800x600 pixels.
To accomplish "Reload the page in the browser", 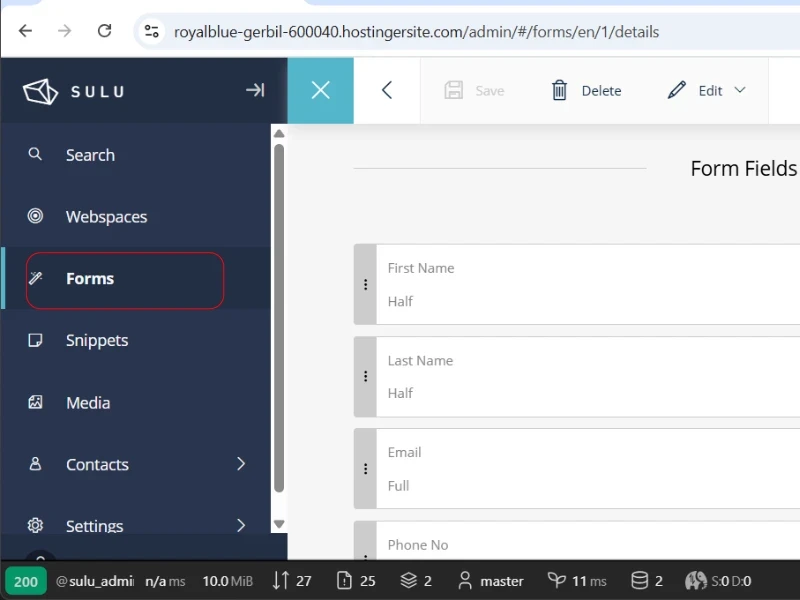I will click(104, 31).
